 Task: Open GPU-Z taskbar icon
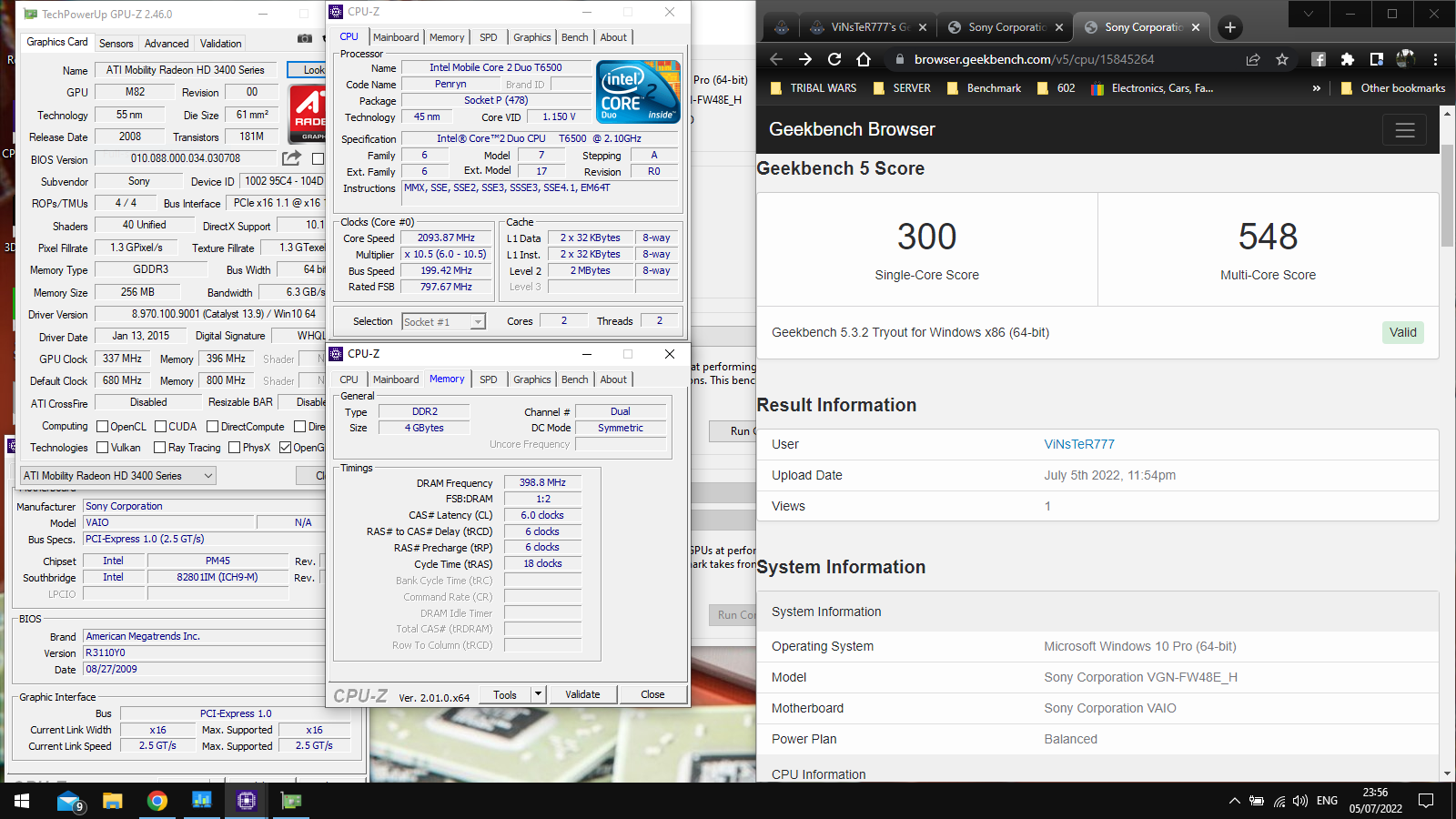pos(291,801)
